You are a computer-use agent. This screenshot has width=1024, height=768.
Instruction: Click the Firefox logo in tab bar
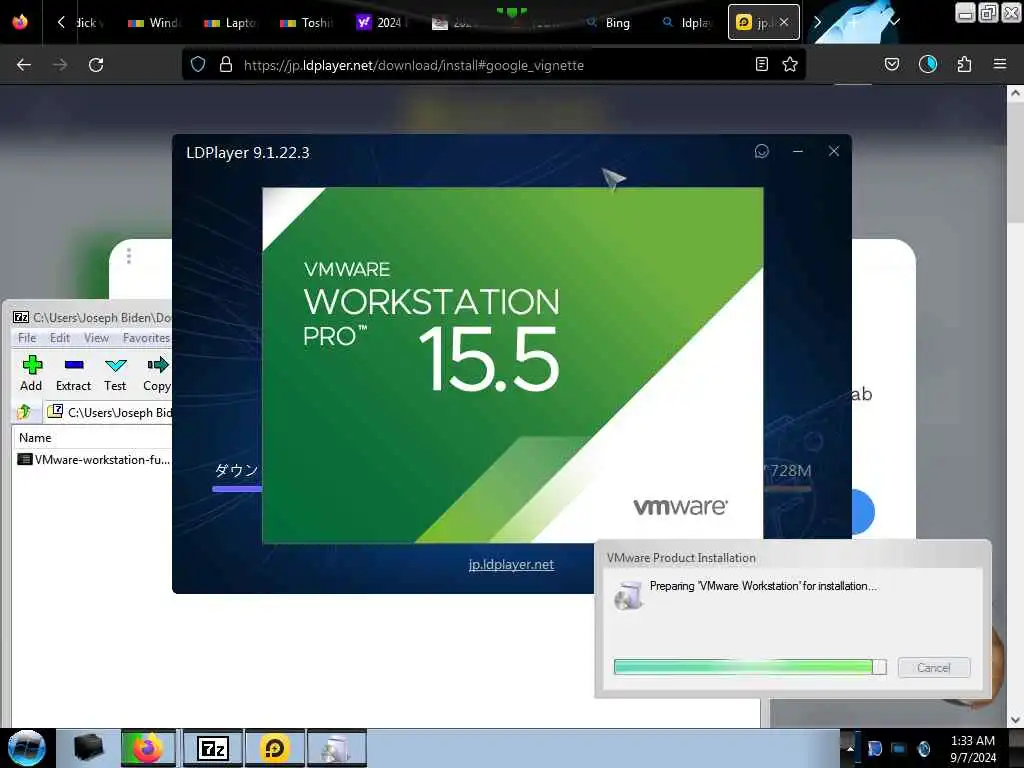[x=20, y=22]
